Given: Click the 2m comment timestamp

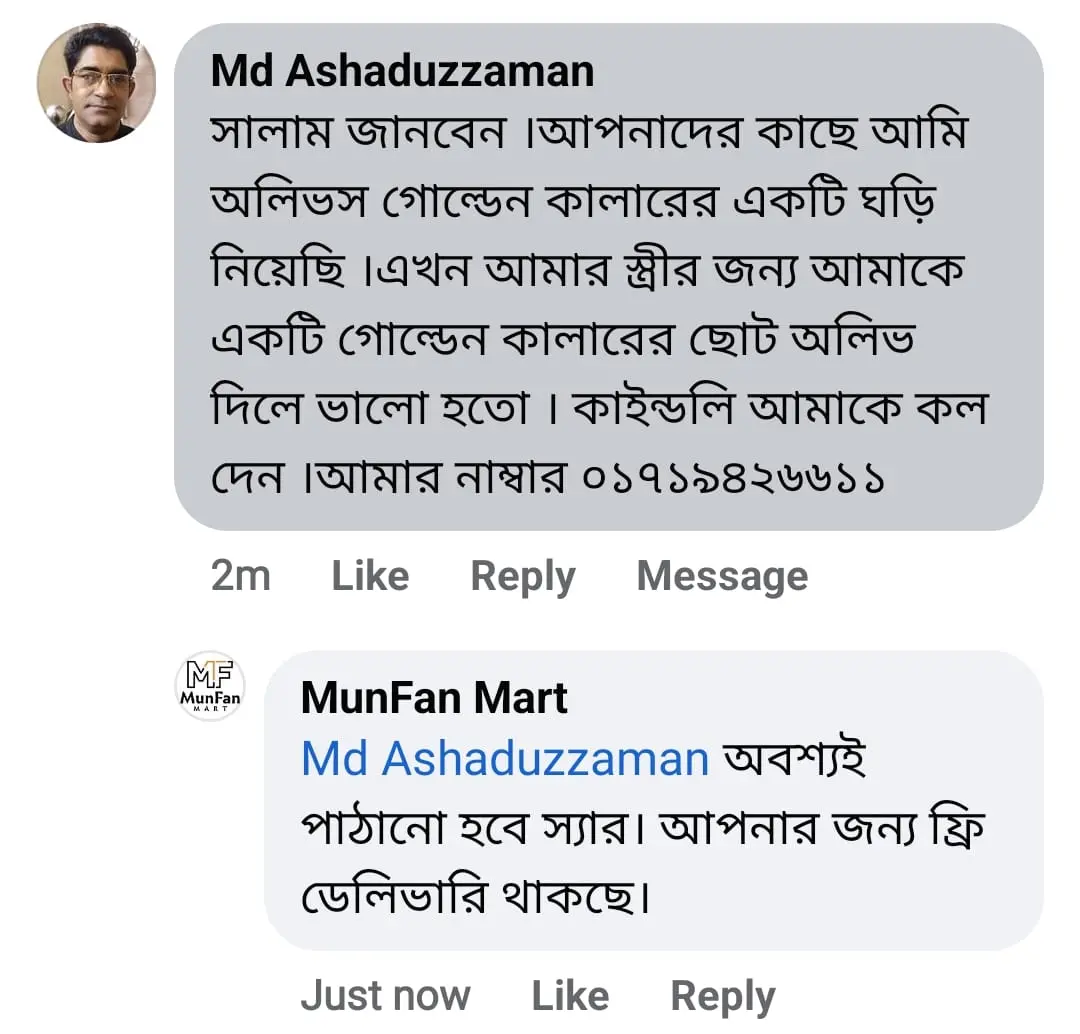Looking at the screenshot, I should point(240,576).
